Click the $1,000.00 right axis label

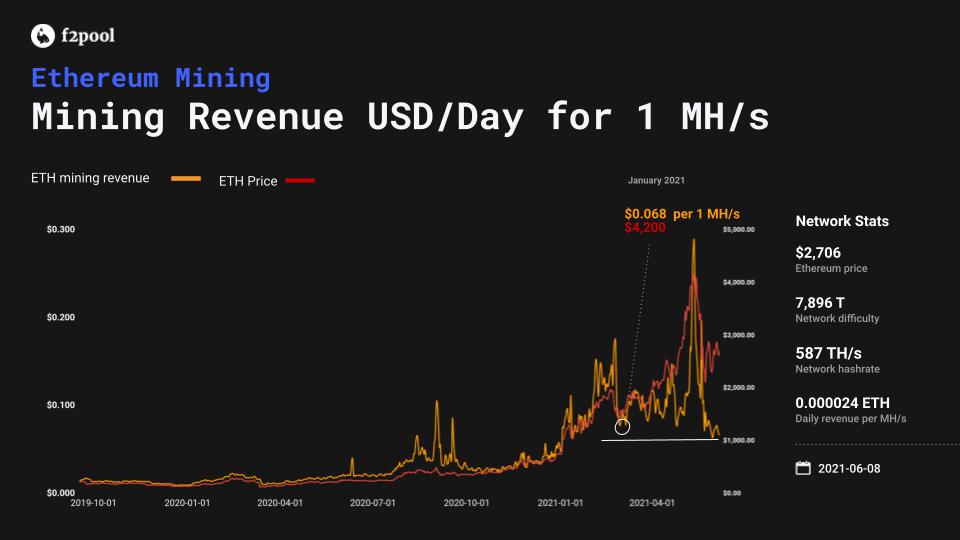tap(738, 440)
